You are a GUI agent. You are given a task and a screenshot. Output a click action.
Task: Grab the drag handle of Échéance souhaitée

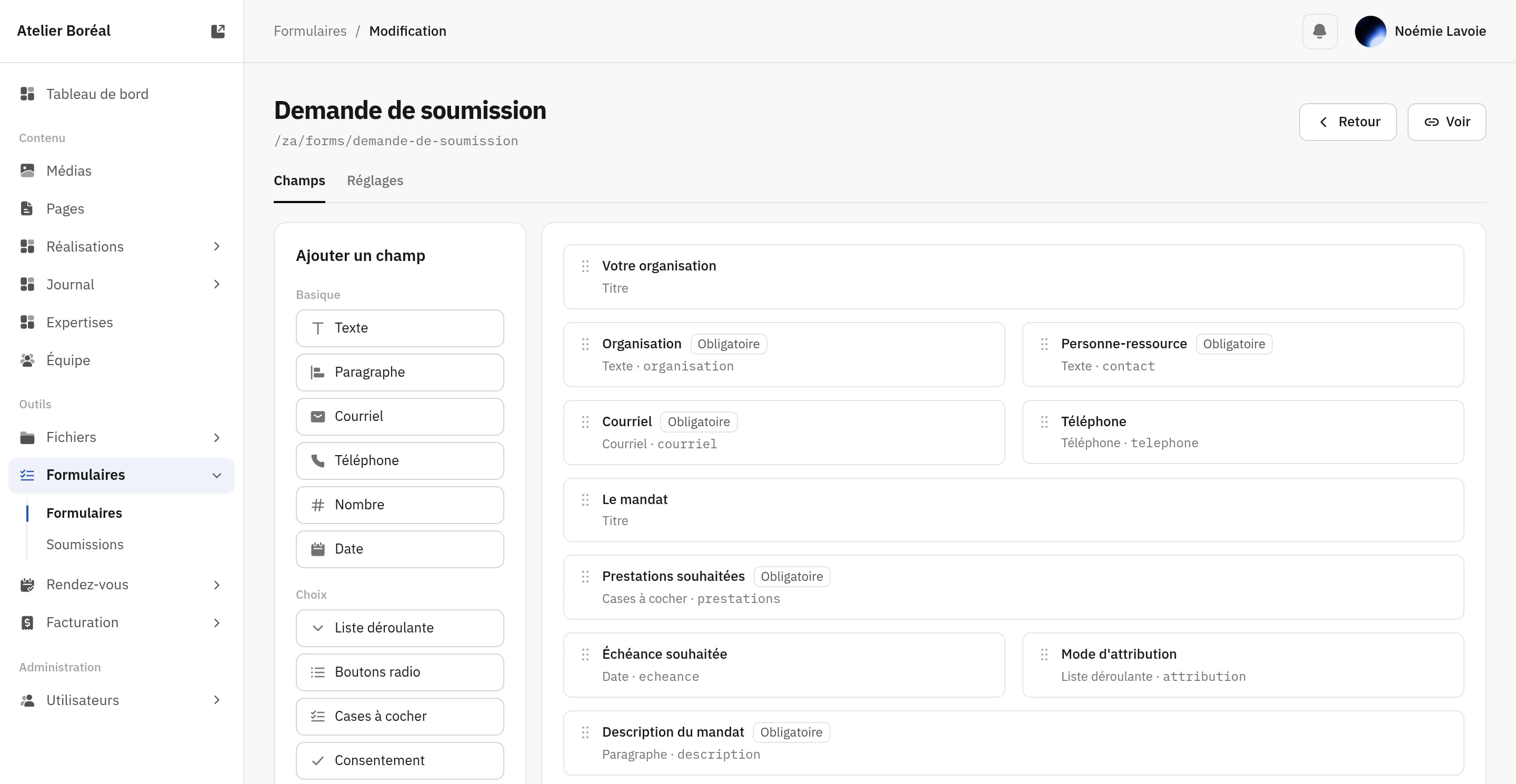(x=585, y=655)
